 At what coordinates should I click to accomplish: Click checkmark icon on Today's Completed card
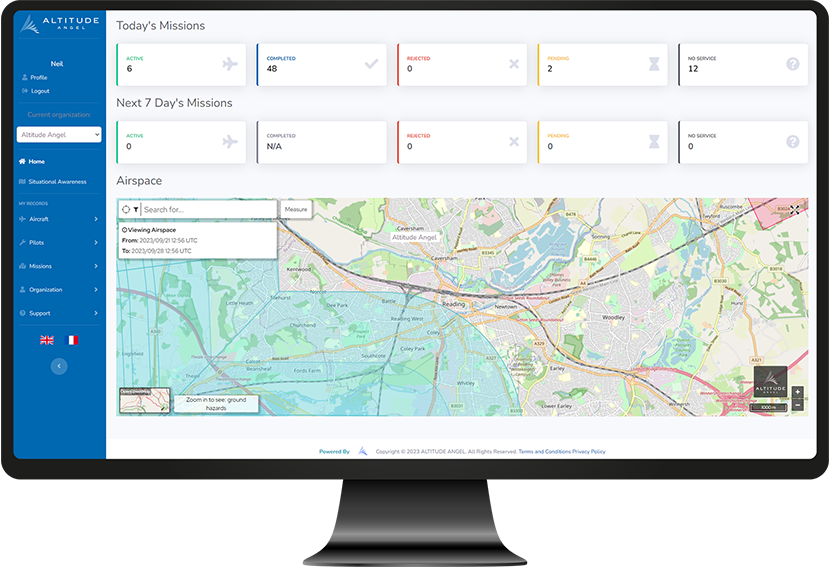point(372,64)
